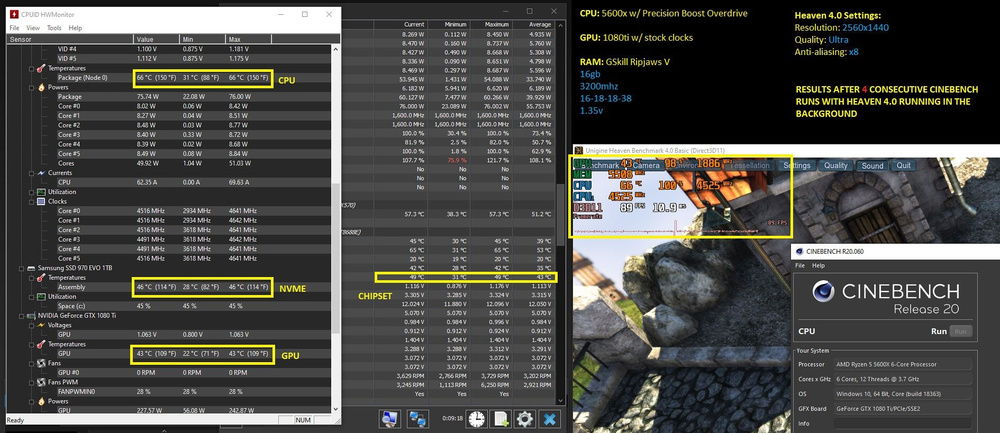Click the single monitor icon in bottom toolbar
The height and width of the screenshot is (433, 1000).
pos(390,419)
